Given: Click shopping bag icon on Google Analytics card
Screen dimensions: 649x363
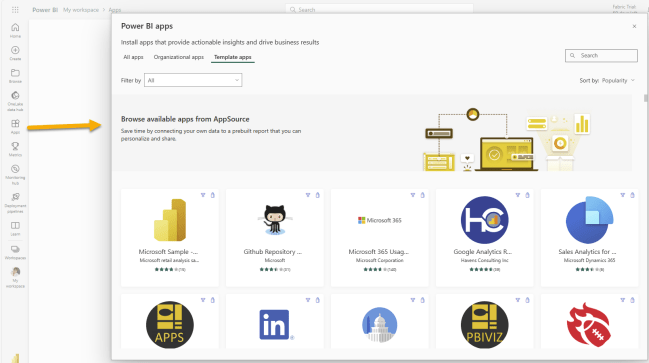Looking at the screenshot, I should coord(527,195).
